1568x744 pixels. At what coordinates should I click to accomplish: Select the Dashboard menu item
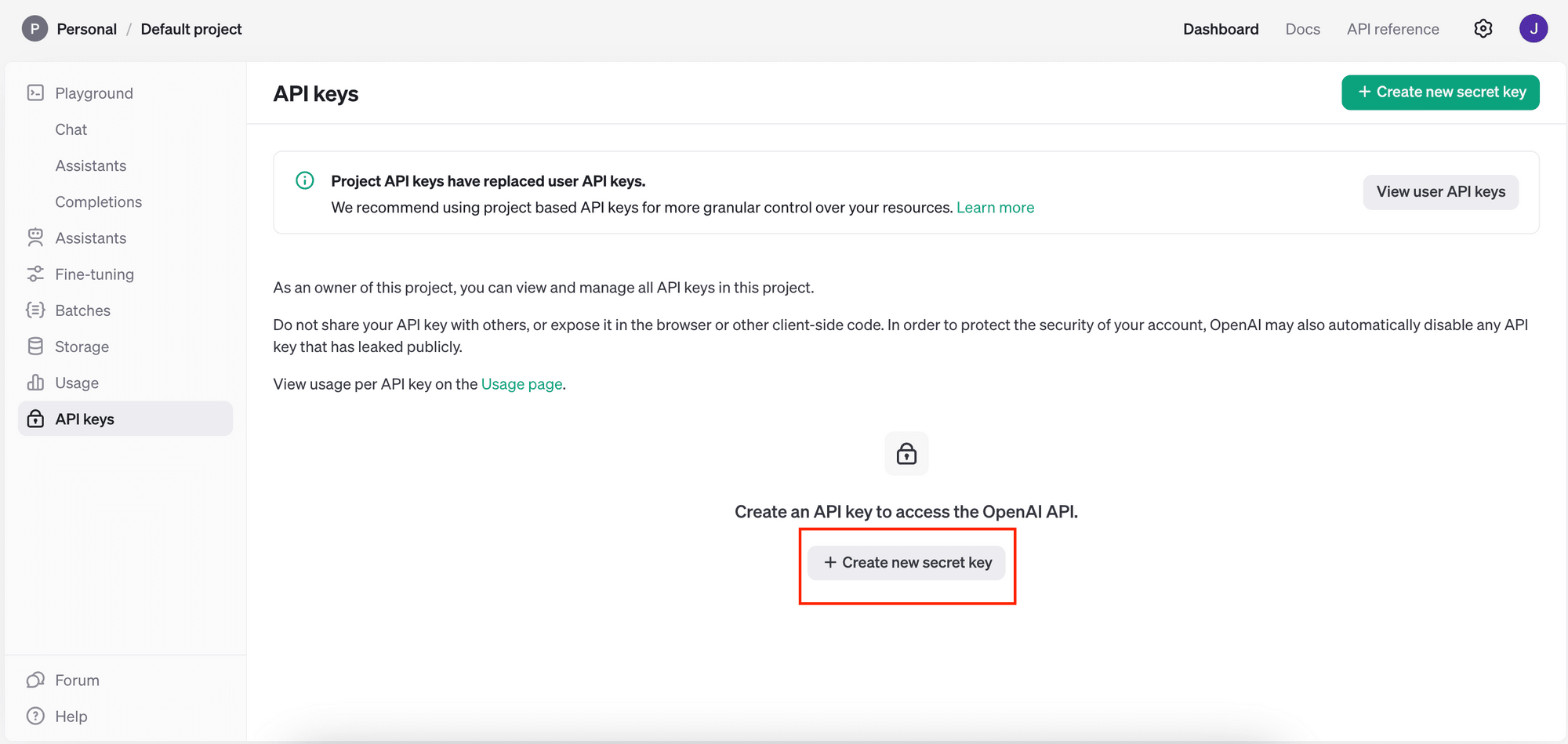coord(1221,28)
